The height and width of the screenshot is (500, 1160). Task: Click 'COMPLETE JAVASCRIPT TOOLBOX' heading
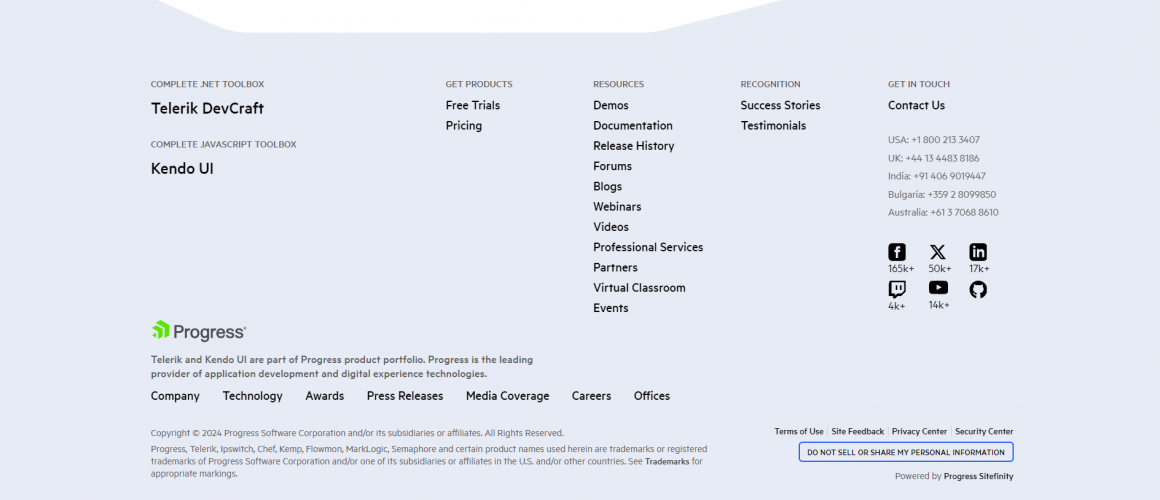(x=223, y=144)
